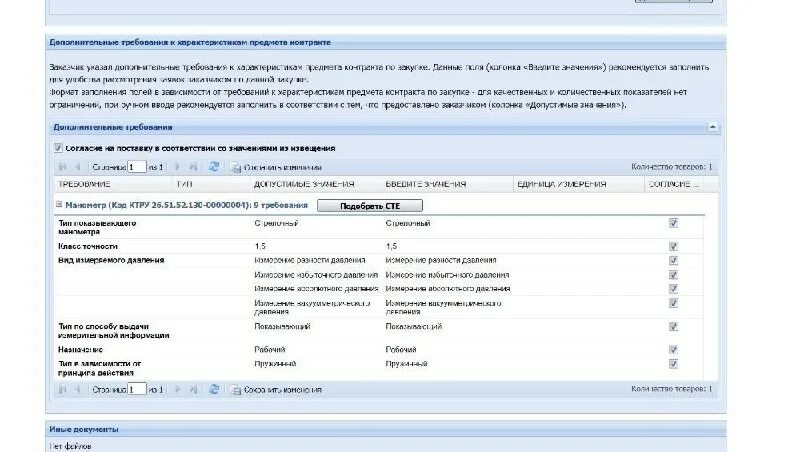Image resolution: width=800 pixels, height=452 pixels.
Task: Toggle consent checkbox for 'Класс точности' row
Action: pyautogui.click(x=673, y=246)
